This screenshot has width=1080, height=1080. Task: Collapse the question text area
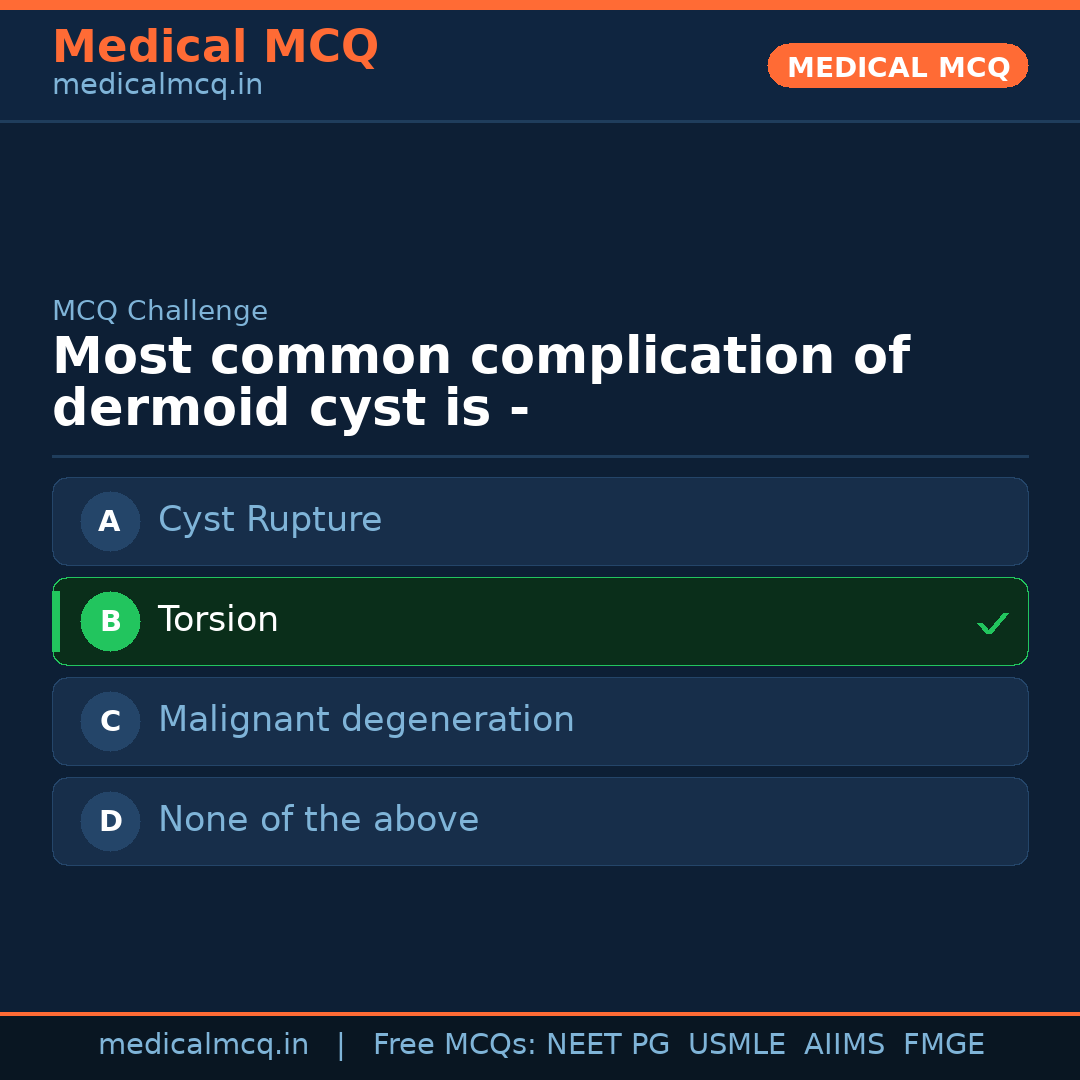480,380
